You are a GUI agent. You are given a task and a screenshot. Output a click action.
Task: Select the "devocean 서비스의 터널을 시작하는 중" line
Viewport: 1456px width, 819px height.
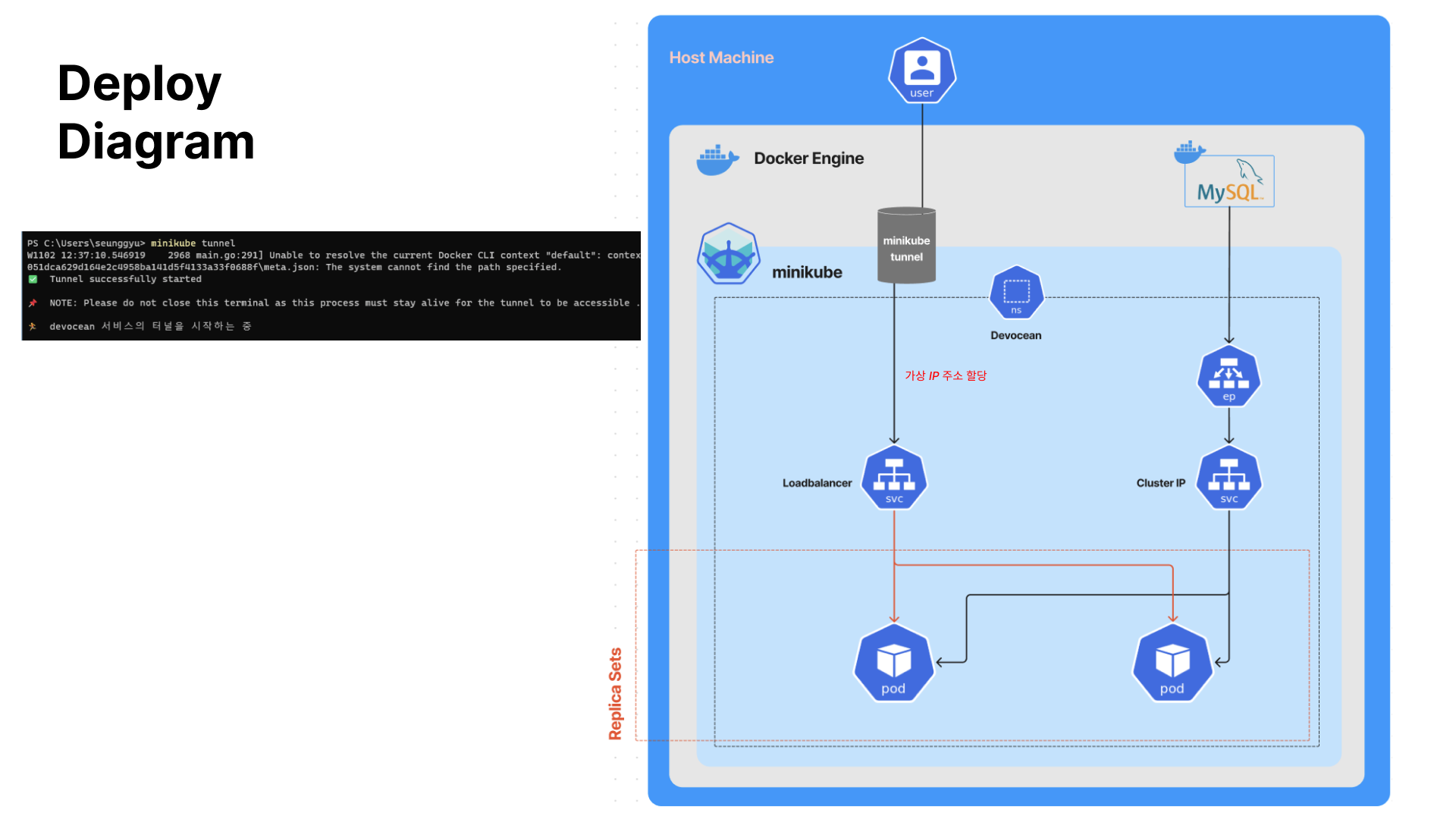point(150,326)
